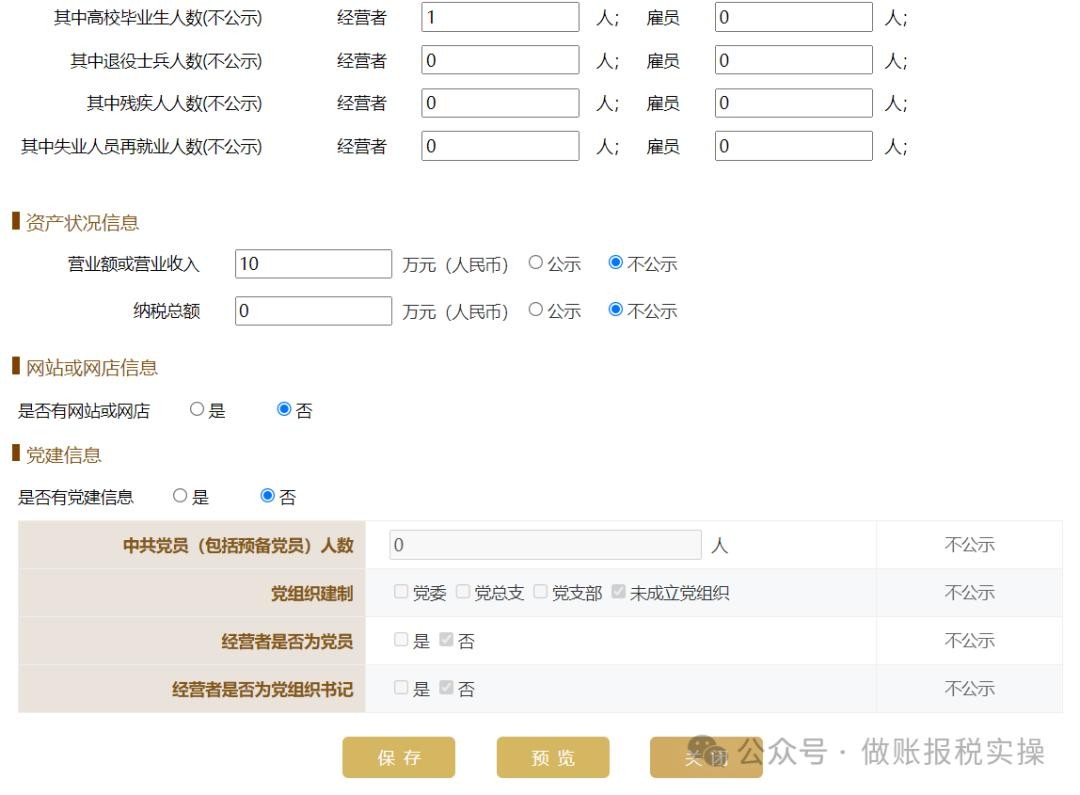Image resolution: width=1080 pixels, height=795 pixels.
Task: Click the 纳税总额 input field
Action: (x=313, y=311)
